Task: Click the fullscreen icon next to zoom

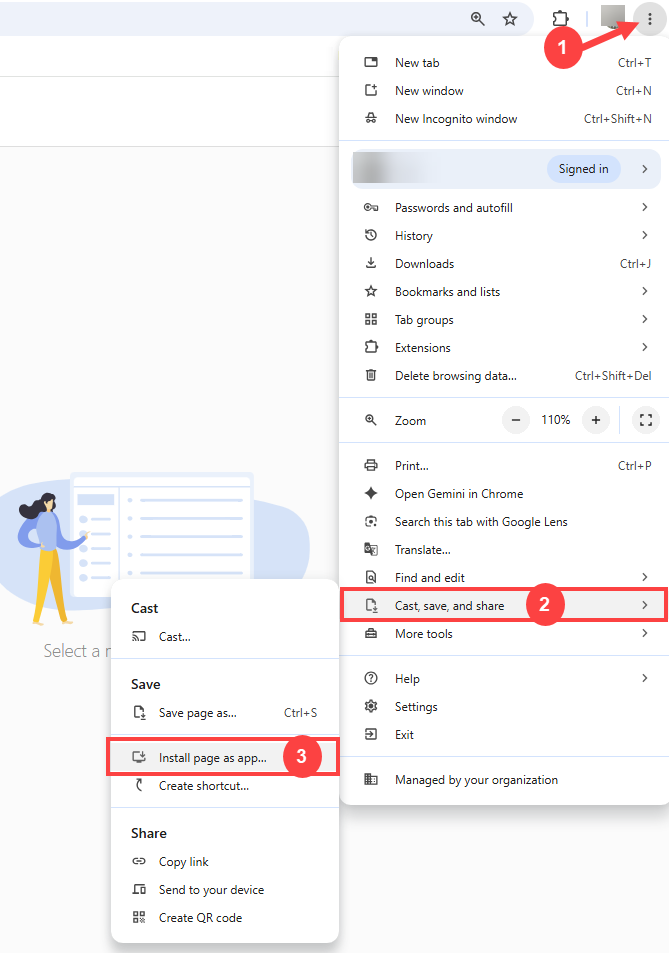Action: point(646,420)
